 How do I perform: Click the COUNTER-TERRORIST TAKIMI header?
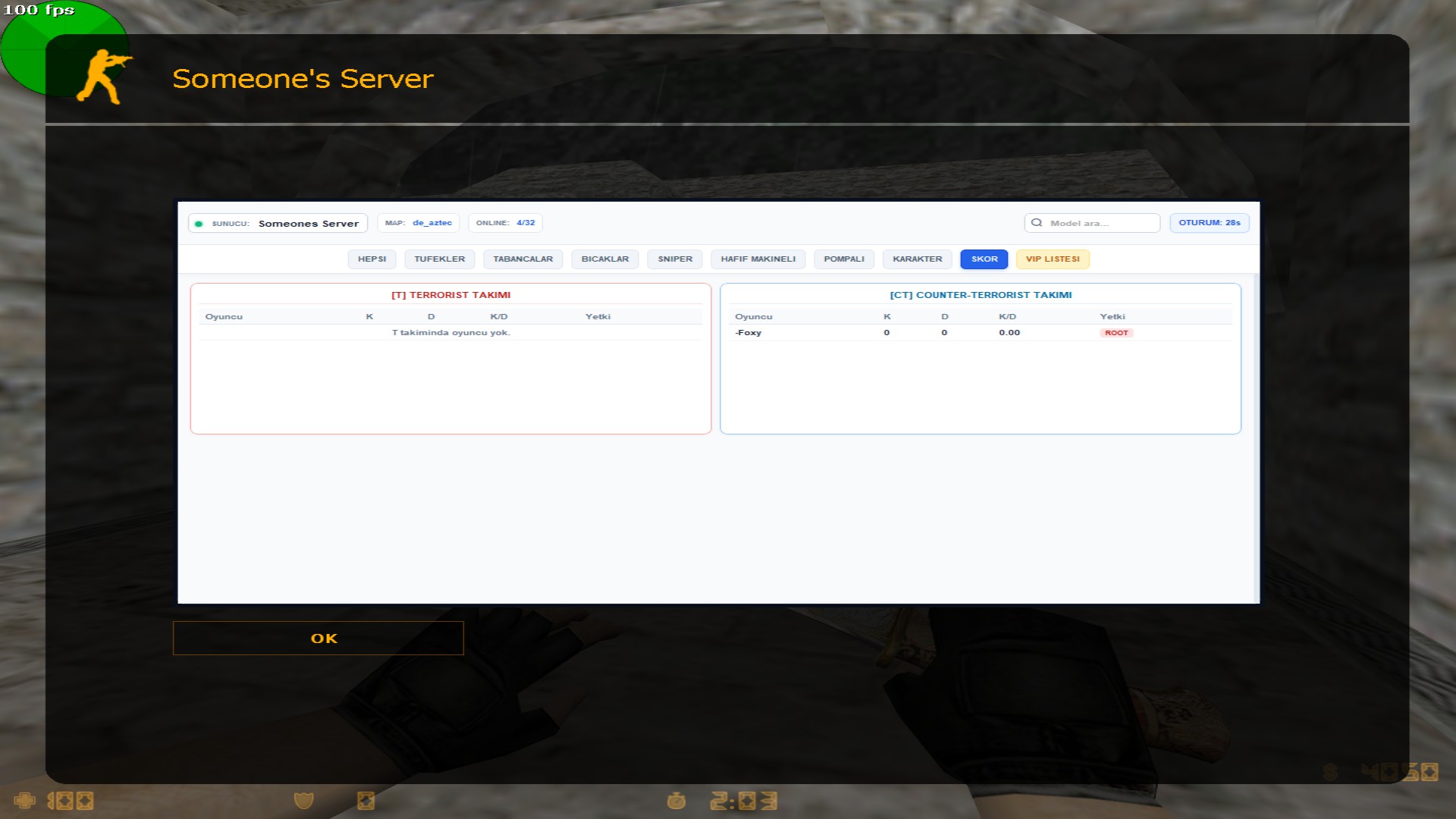pos(981,295)
